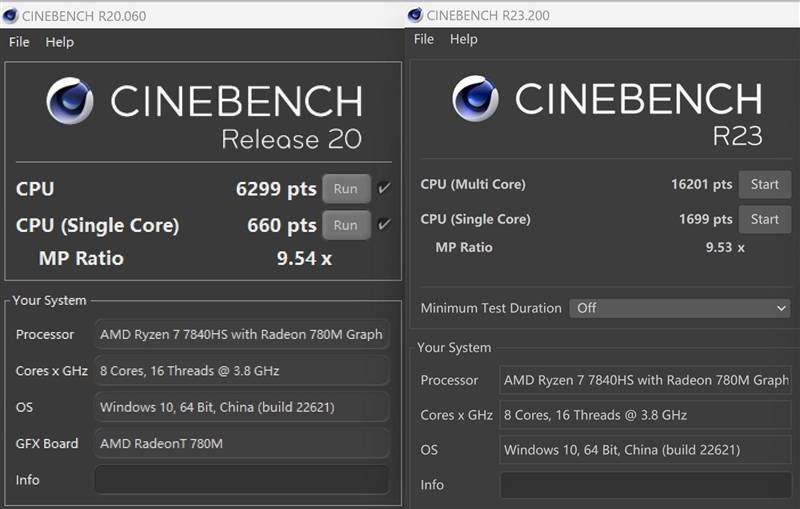Select the GFX Board field showing Radeon 780M

coord(241,443)
